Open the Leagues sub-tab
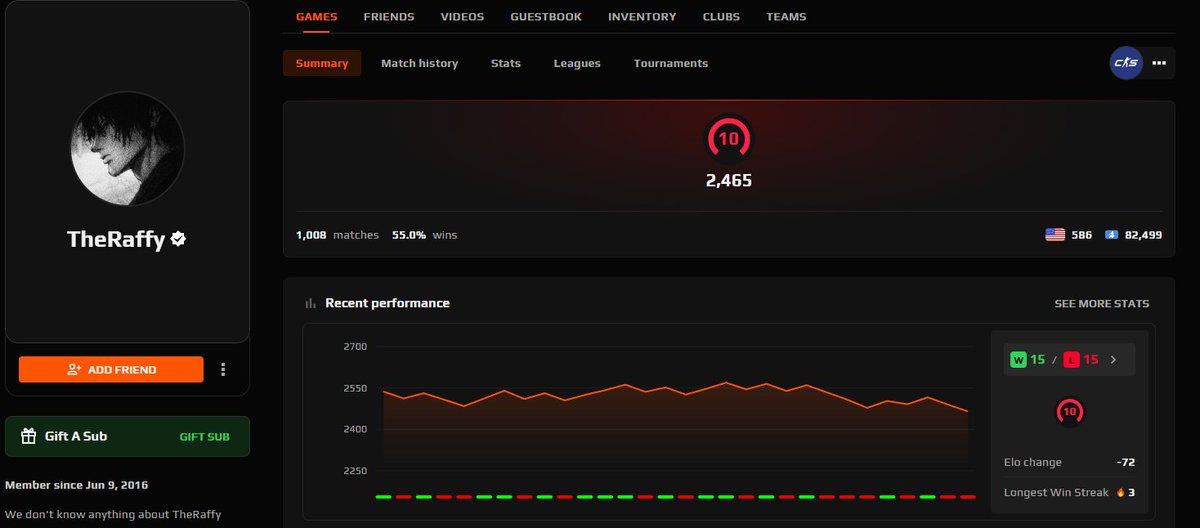 (577, 63)
